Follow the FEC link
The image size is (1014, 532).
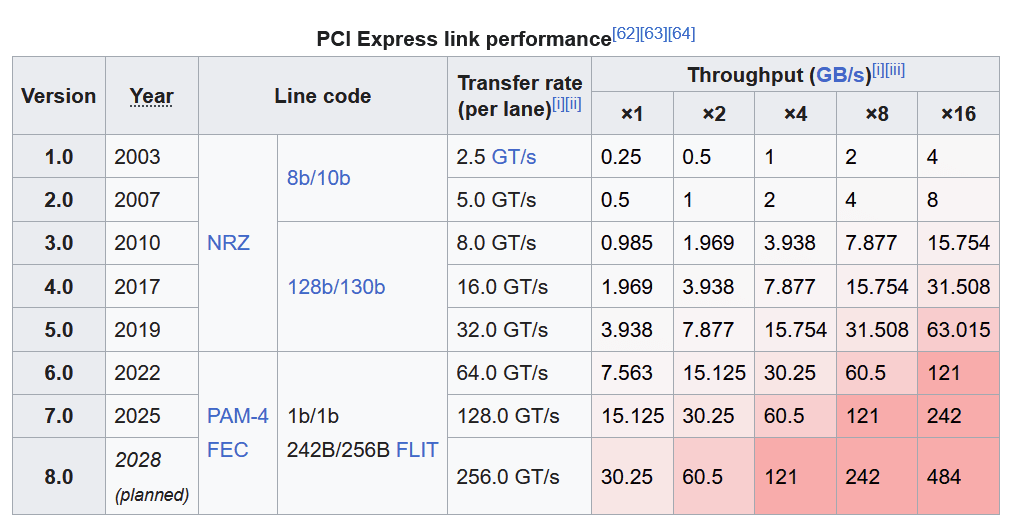[227, 450]
